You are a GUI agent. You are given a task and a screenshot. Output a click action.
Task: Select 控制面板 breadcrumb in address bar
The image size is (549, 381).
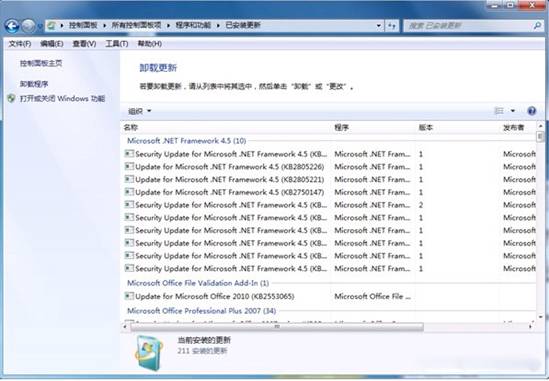click(x=83, y=25)
